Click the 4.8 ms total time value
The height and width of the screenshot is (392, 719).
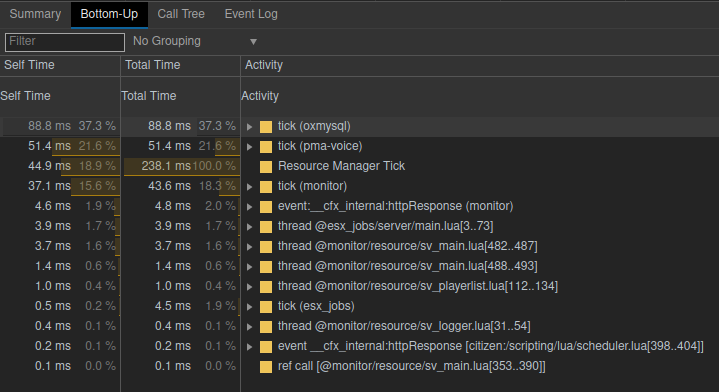172,206
